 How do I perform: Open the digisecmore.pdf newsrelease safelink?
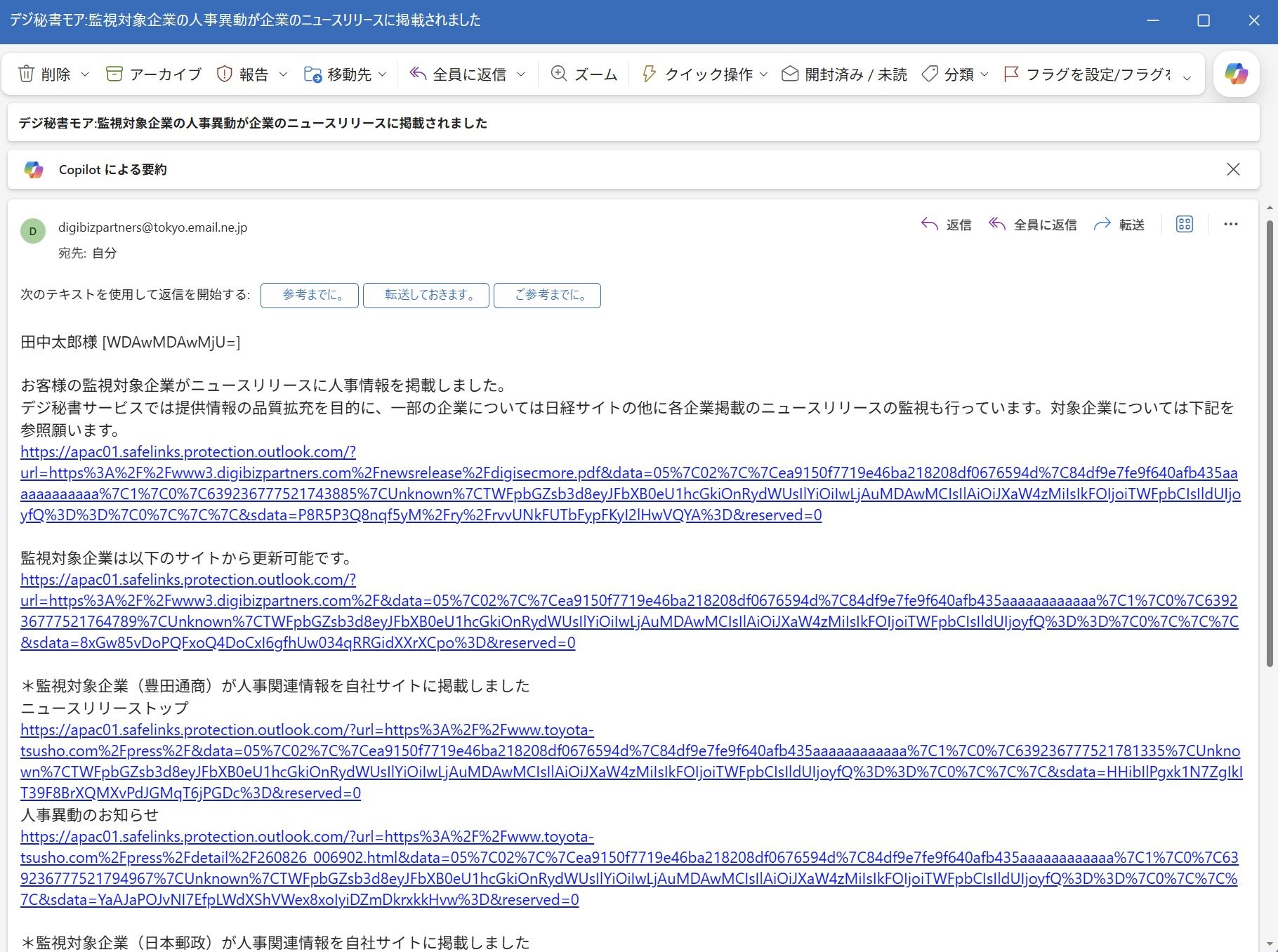point(631,483)
